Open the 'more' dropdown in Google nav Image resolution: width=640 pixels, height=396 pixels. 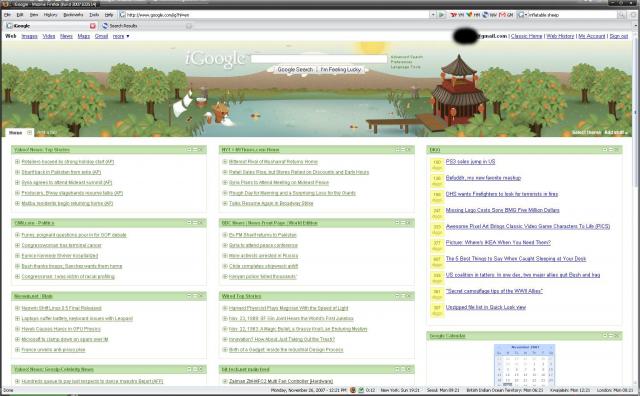click(121, 36)
